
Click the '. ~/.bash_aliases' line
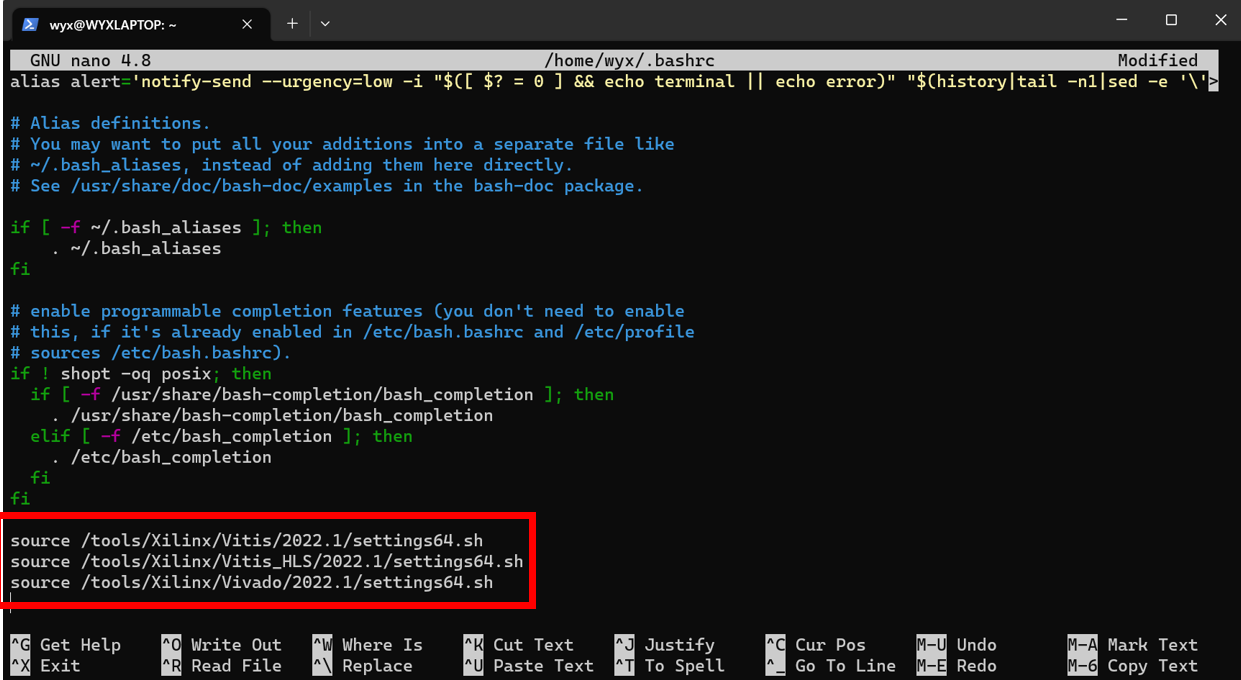click(x=136, y=249)
